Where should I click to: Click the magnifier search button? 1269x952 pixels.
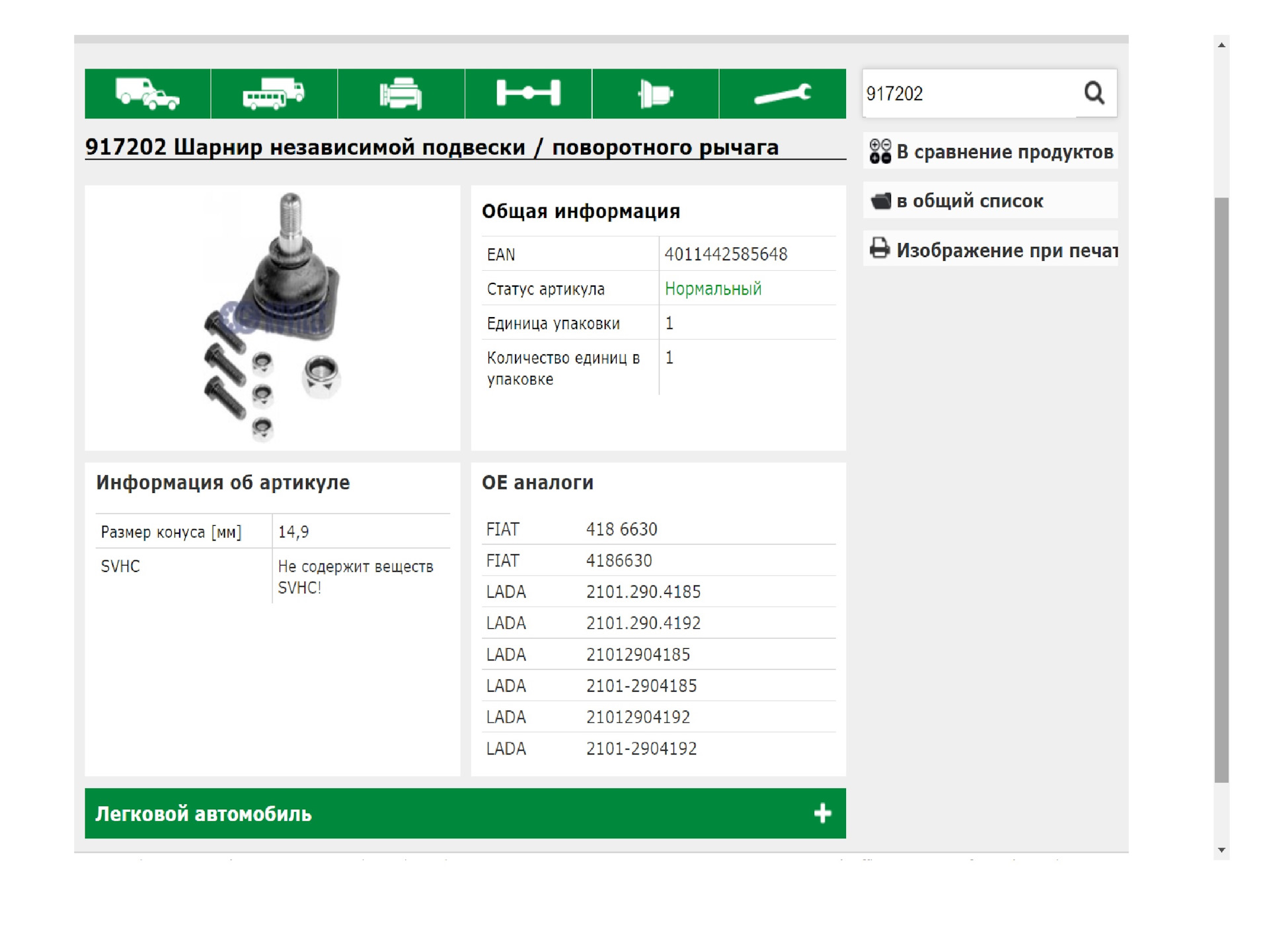coord(1095,93)
